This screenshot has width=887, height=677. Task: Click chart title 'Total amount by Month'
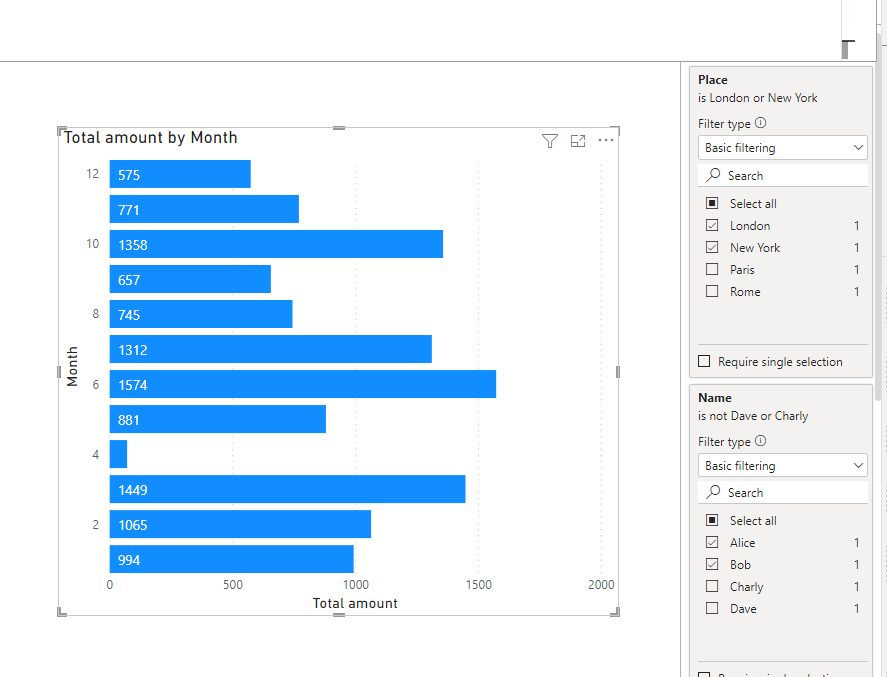coord(150,137)
